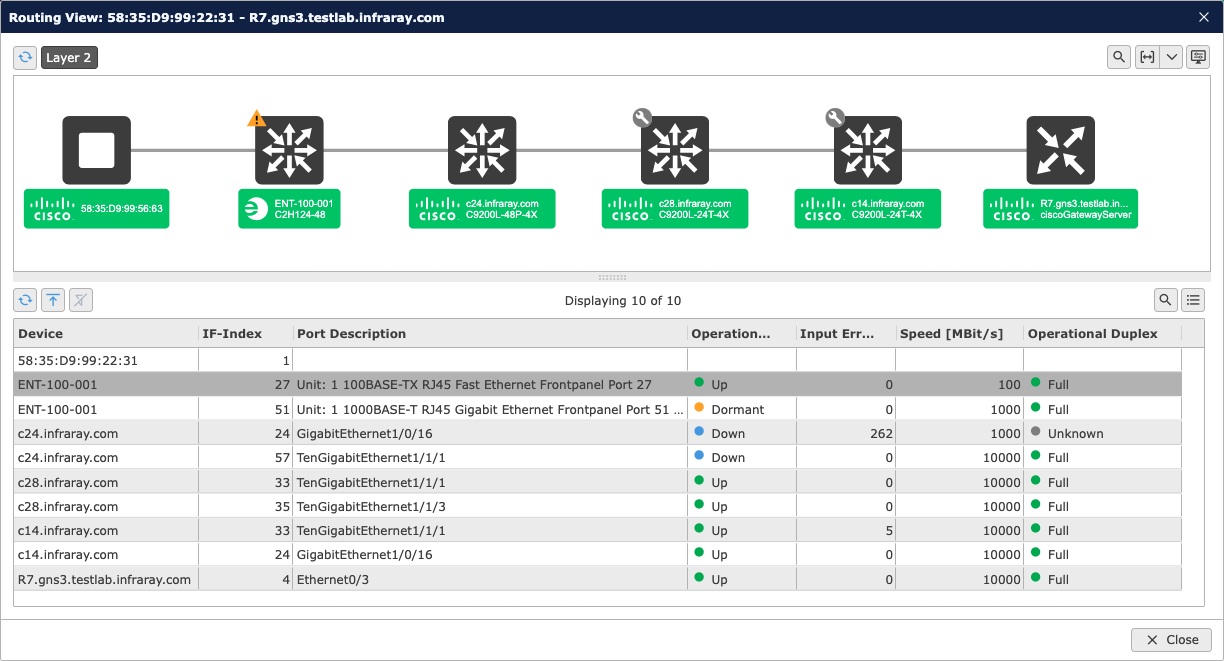
Task: Open the table column list menu
Action: 1192,299
